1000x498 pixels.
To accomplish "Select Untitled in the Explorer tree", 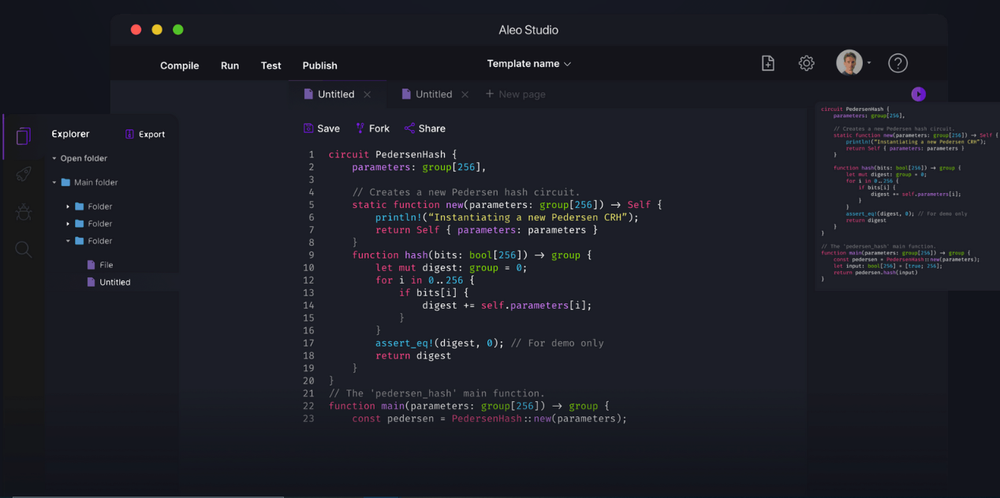I will 115,282.
